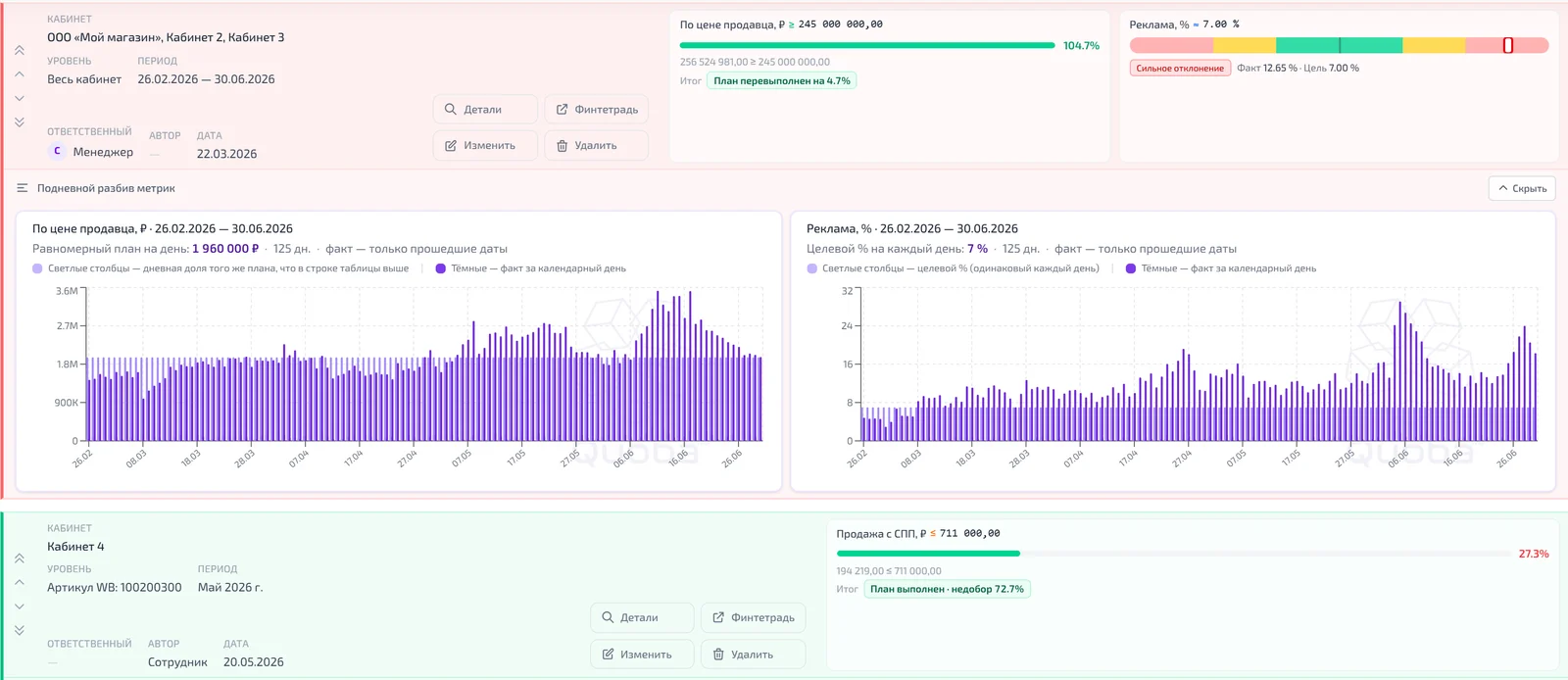This screenshot has height=680, width=1568.
Task: Click the По цене продавца progress bar
Action: click(867, 45)
